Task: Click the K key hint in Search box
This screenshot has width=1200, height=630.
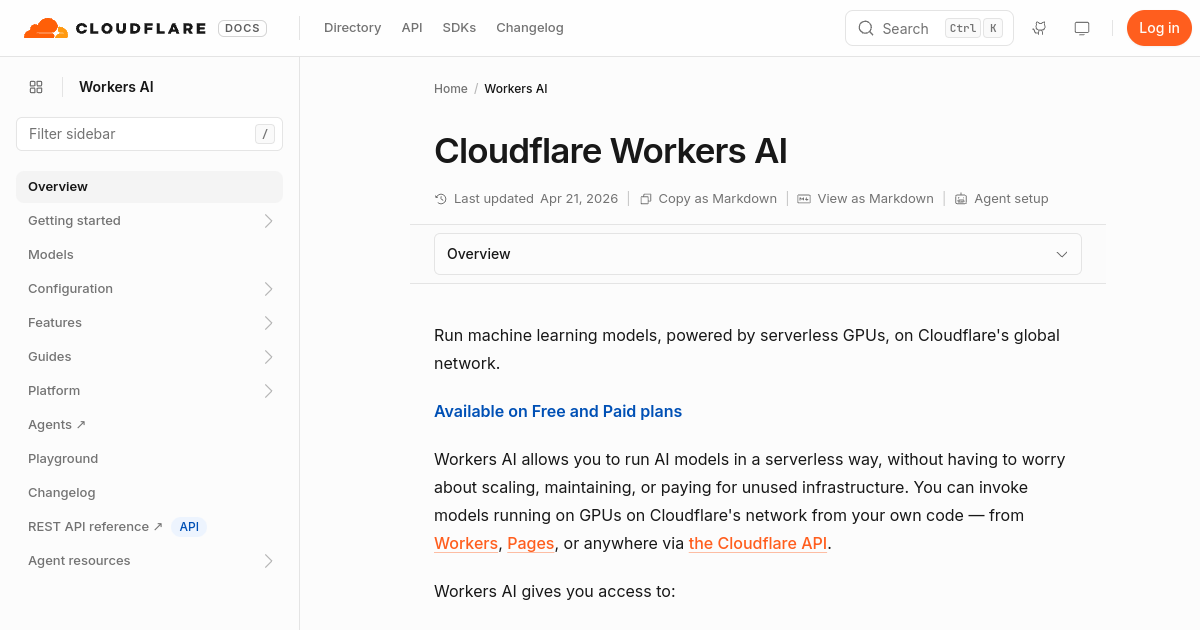Action: click(x=993, y=28)
